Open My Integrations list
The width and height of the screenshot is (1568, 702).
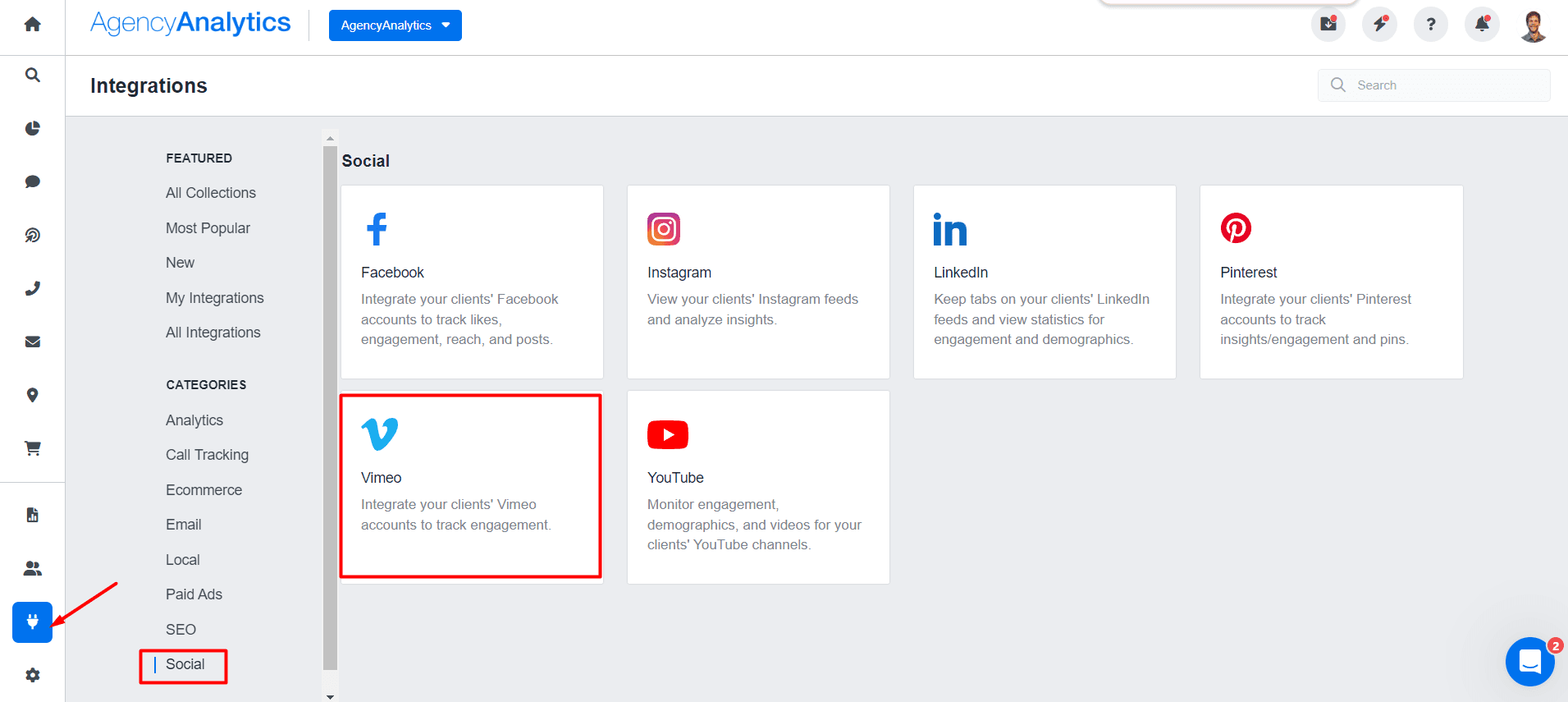(215, 298)
